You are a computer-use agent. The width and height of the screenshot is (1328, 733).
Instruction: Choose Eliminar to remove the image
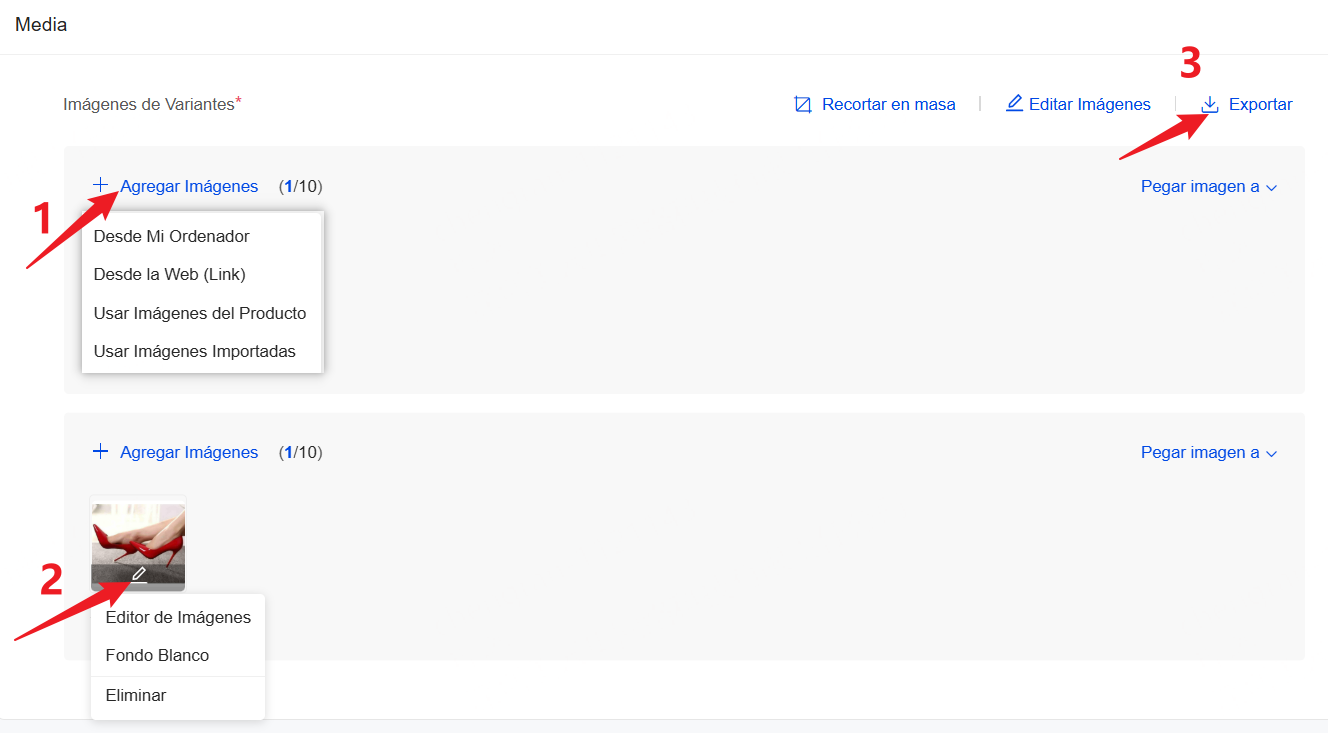coord(136,695)
